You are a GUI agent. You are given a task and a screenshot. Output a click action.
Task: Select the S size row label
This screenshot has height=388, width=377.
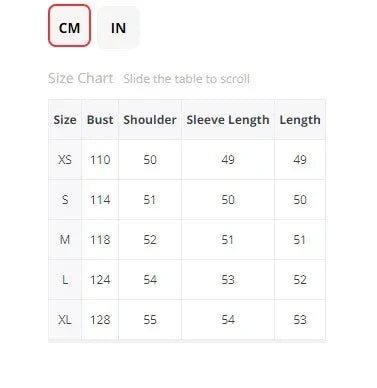tap(65, 200)
